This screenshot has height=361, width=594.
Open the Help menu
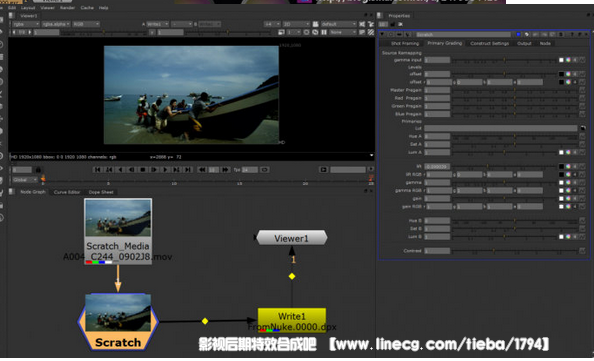[103, 8]
